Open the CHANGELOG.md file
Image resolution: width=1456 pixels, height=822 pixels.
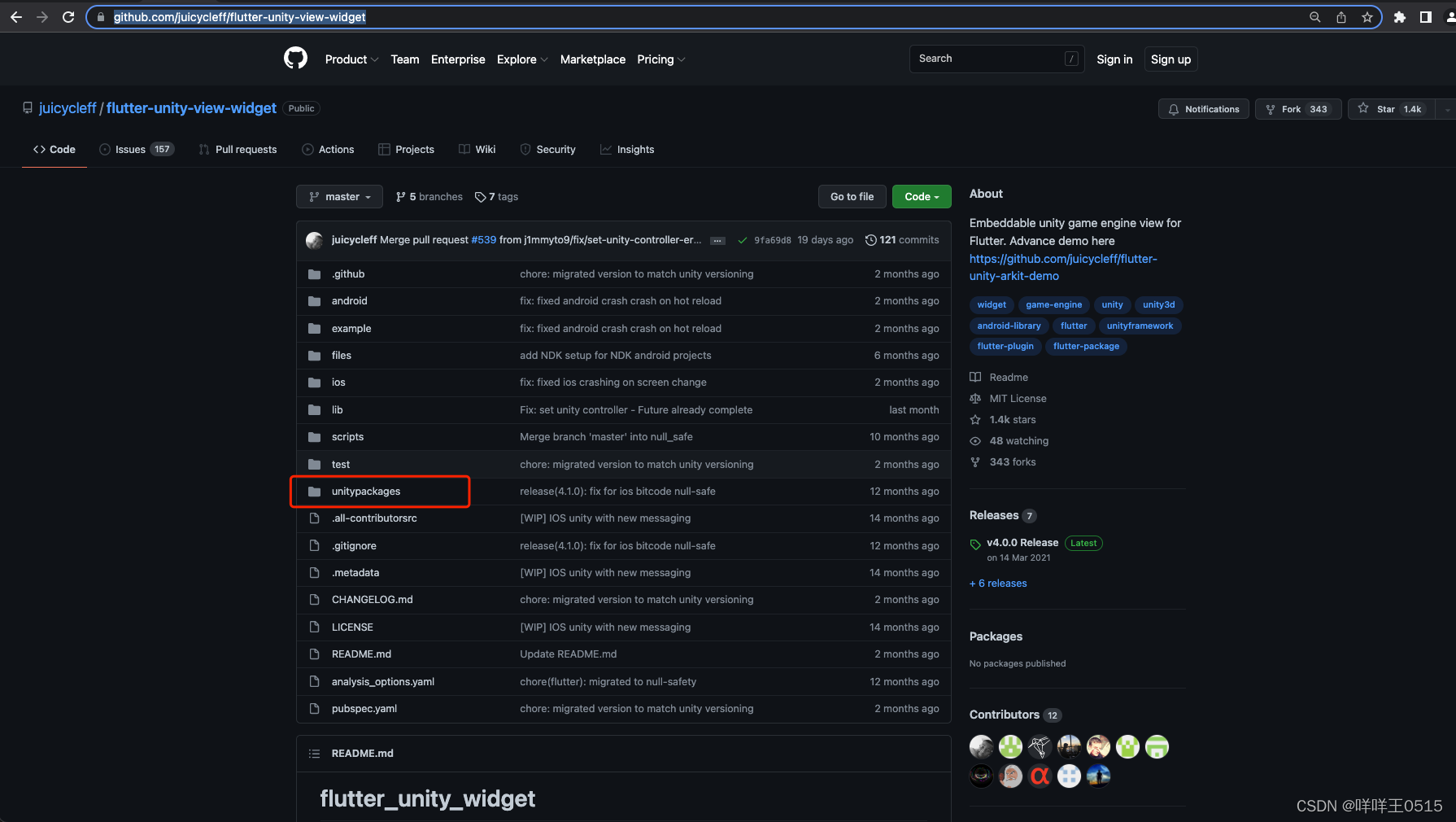[373, 600]
